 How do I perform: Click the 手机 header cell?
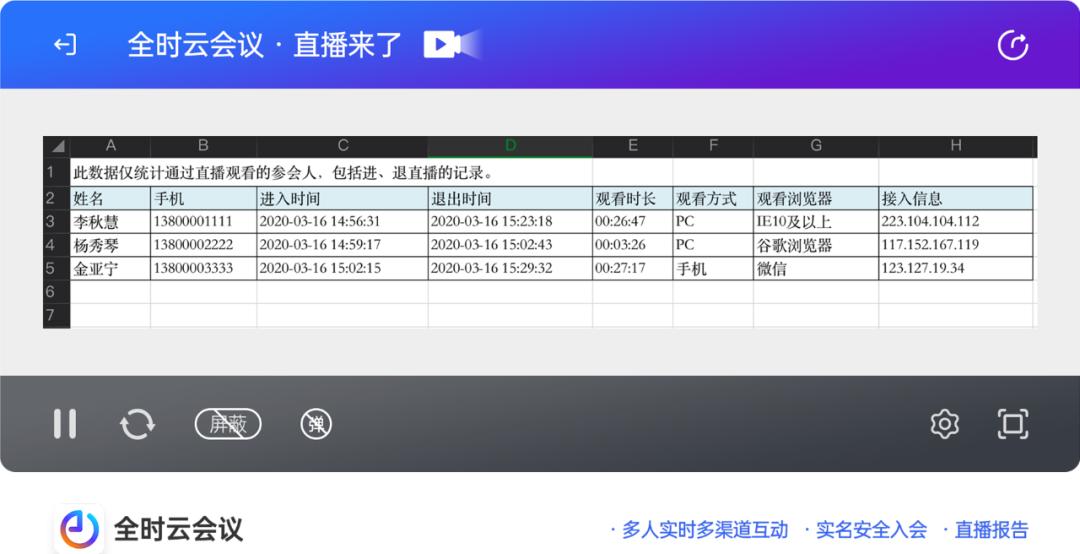(x=203, y=198)
